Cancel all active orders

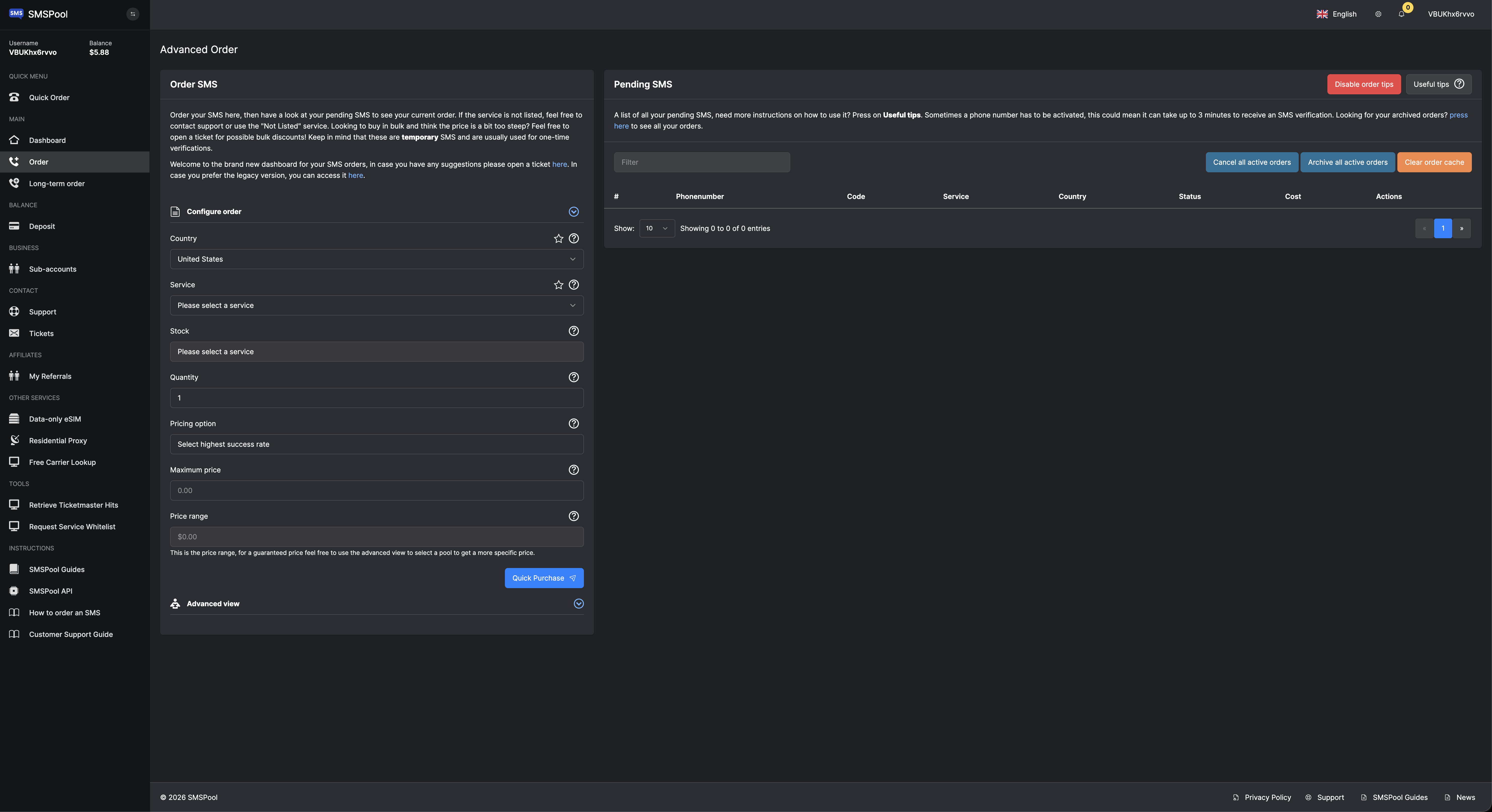pos(1252,162)
